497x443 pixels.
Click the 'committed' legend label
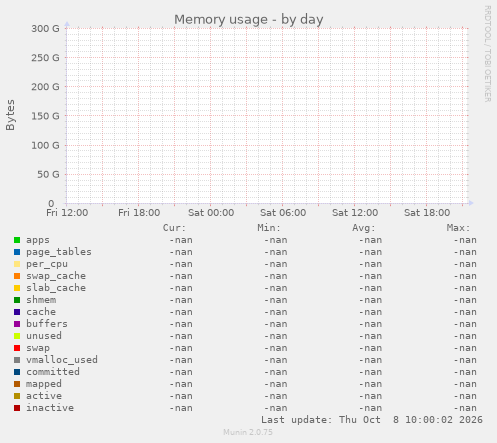point(53,372)
